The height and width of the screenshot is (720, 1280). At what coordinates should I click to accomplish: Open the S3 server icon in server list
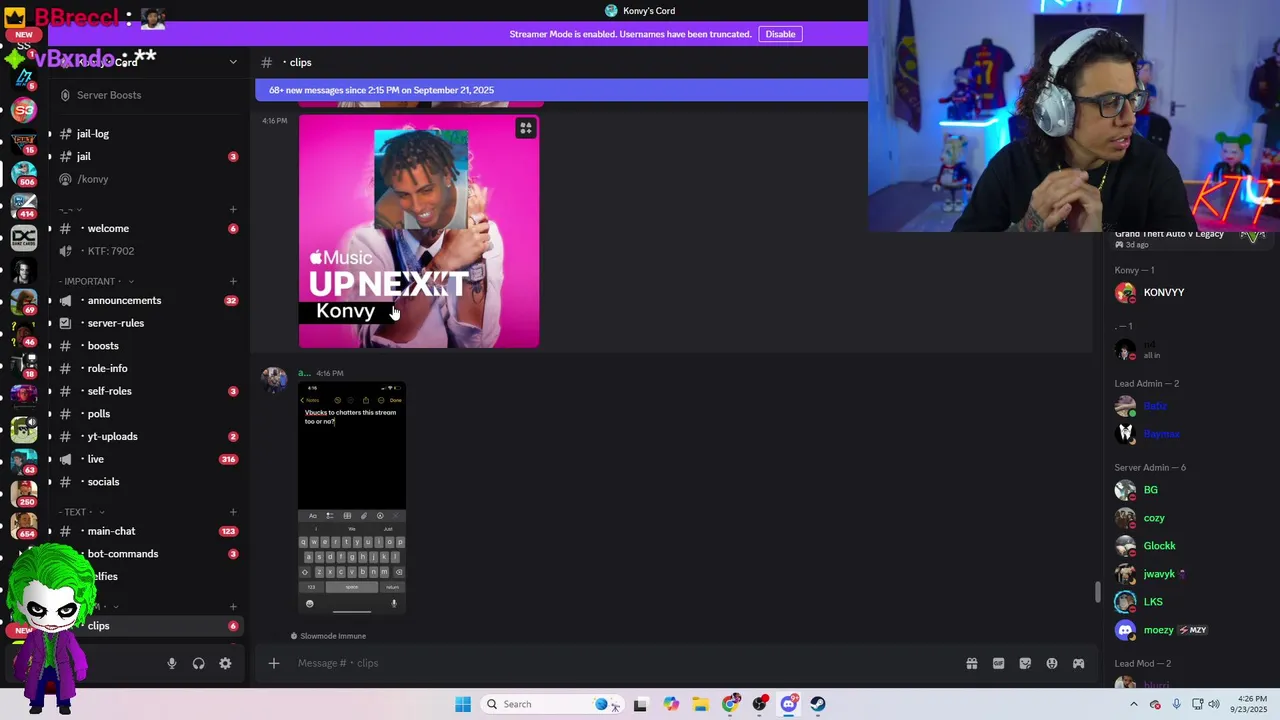[x=24, y=110]
